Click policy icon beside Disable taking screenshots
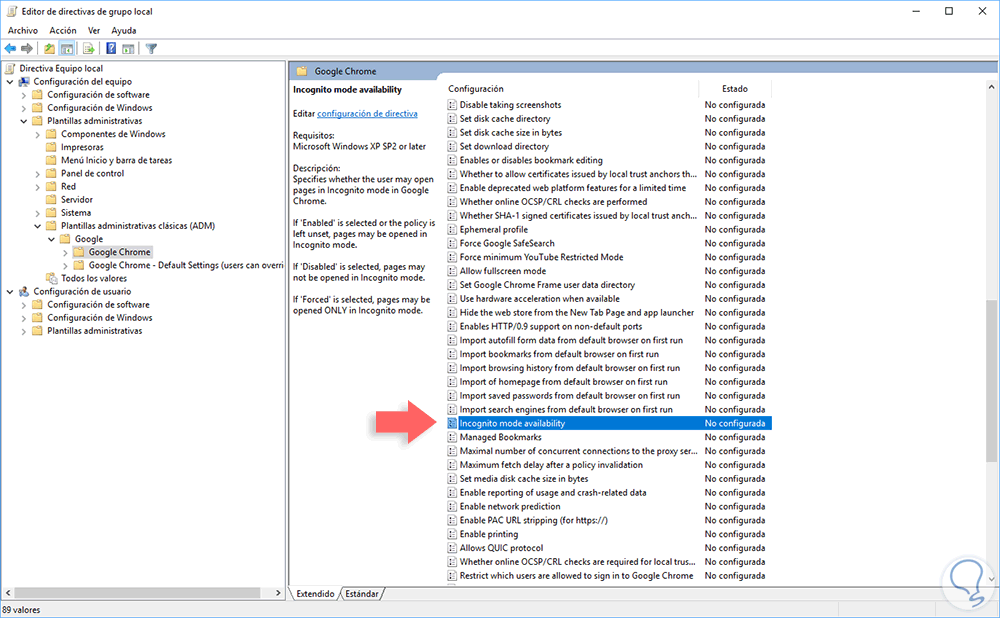 click(x=452, y=105)
